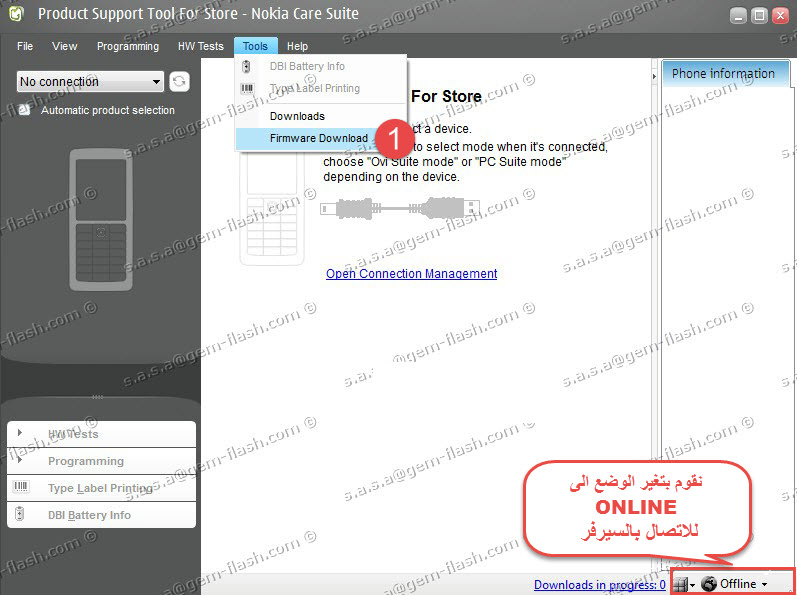This screenshot has height=595, width=797.
Task: Click the Nokia Care Suite app icon
Action: click(16, 14)
